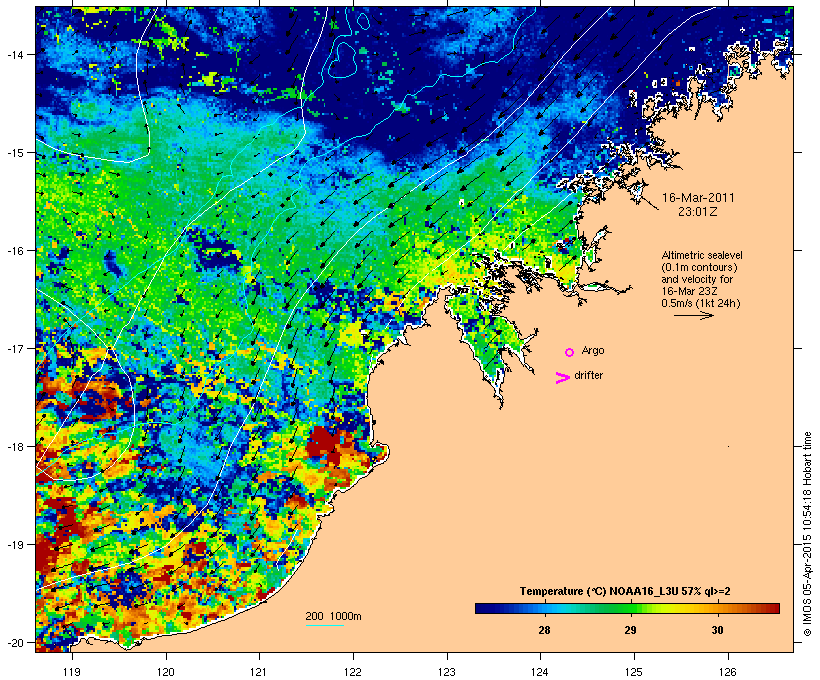Click the latitude label '-19'
Viewport: 820px width, 680px height.
pos(14,545)
